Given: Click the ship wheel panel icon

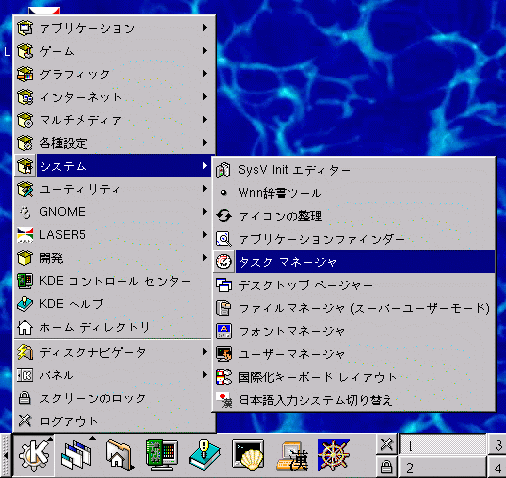Looking at the screenshot, I should coord(334,455).
